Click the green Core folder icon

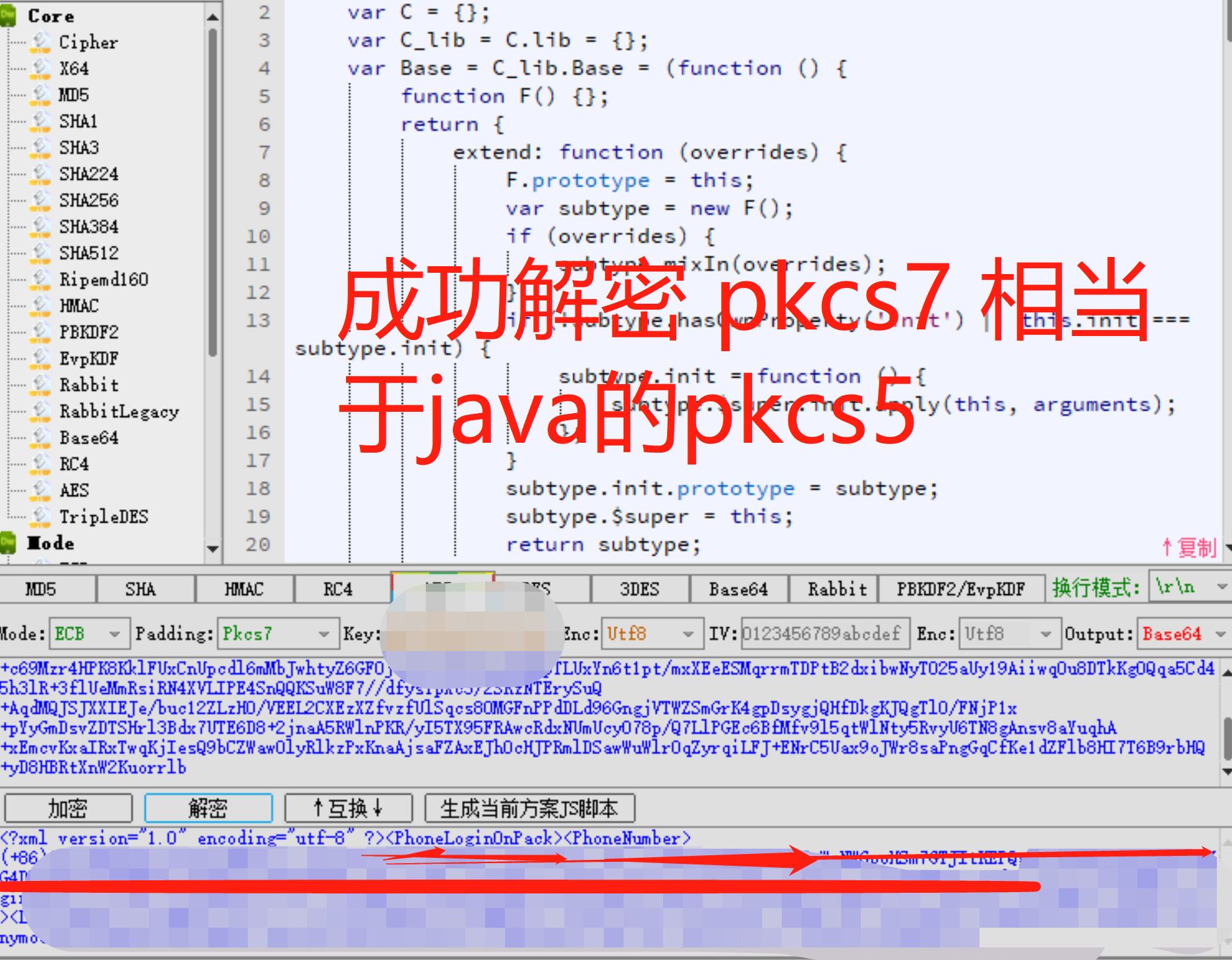point(7,16)
